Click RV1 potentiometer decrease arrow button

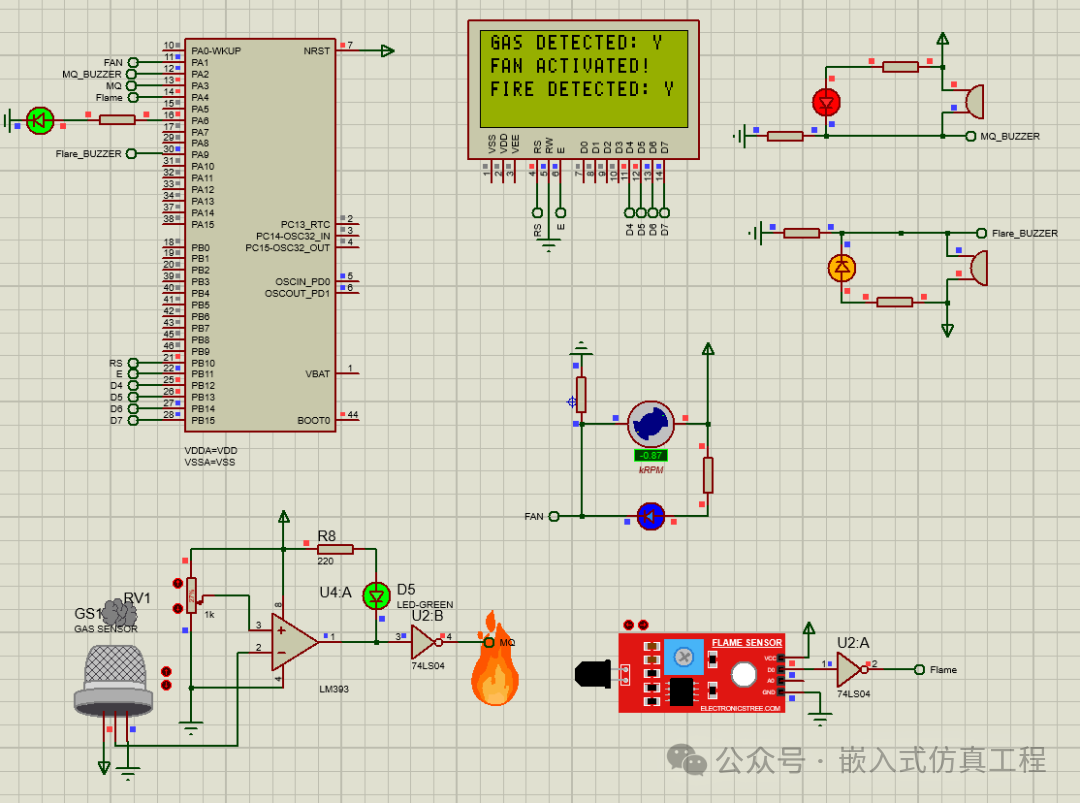[178, 608]
